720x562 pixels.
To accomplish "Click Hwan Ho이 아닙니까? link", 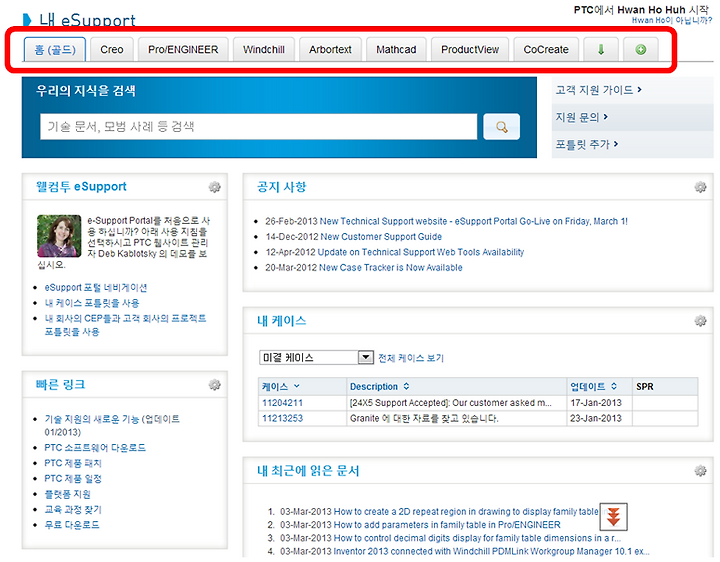I will (x=672, y=20).
